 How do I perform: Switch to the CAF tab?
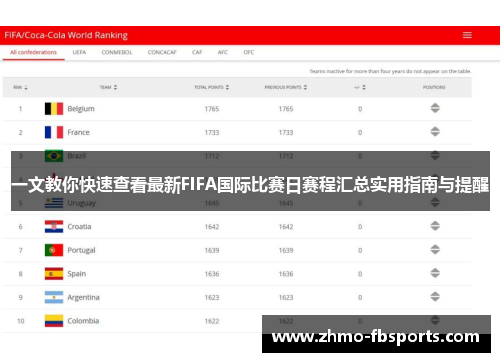[197, 52]
